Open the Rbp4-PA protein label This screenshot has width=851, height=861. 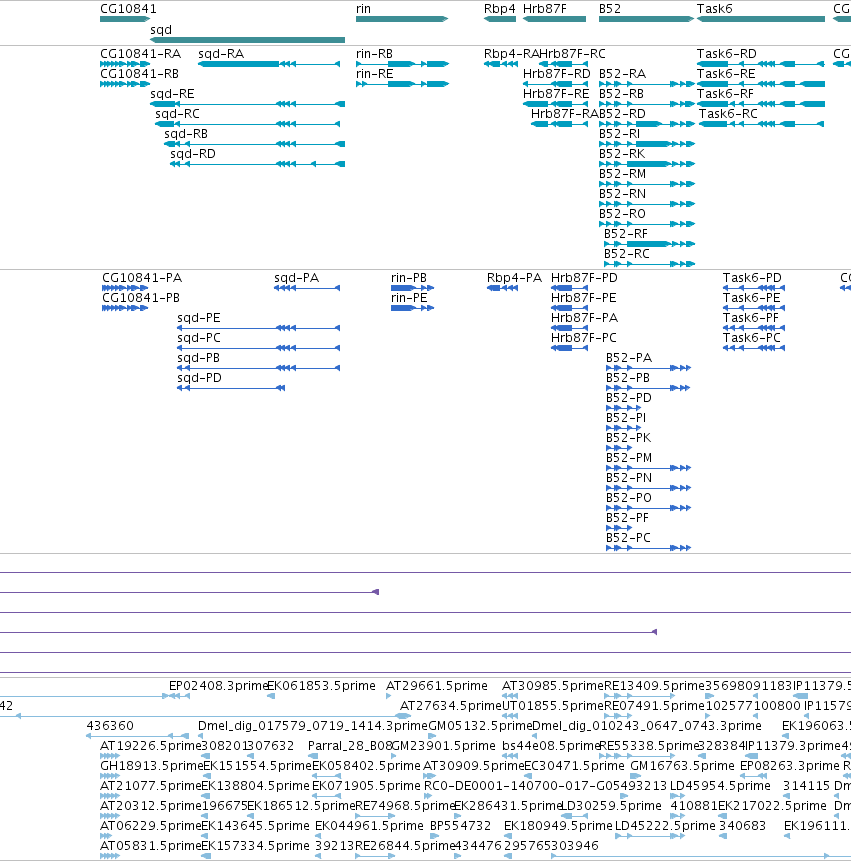(x=514, y=277)
